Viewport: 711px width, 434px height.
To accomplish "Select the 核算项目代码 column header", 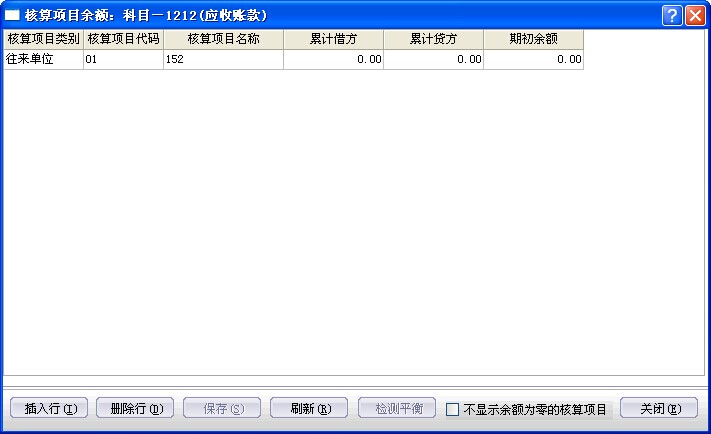I will pyautogui.click(x=123, y=39).
